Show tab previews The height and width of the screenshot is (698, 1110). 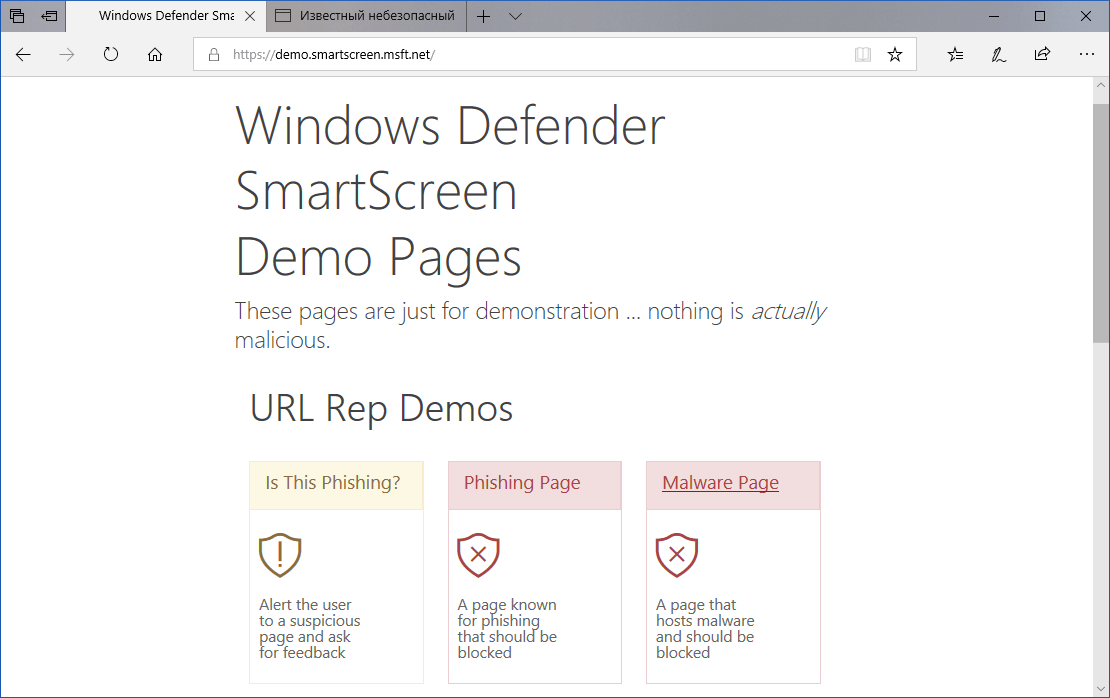[48, 16]
